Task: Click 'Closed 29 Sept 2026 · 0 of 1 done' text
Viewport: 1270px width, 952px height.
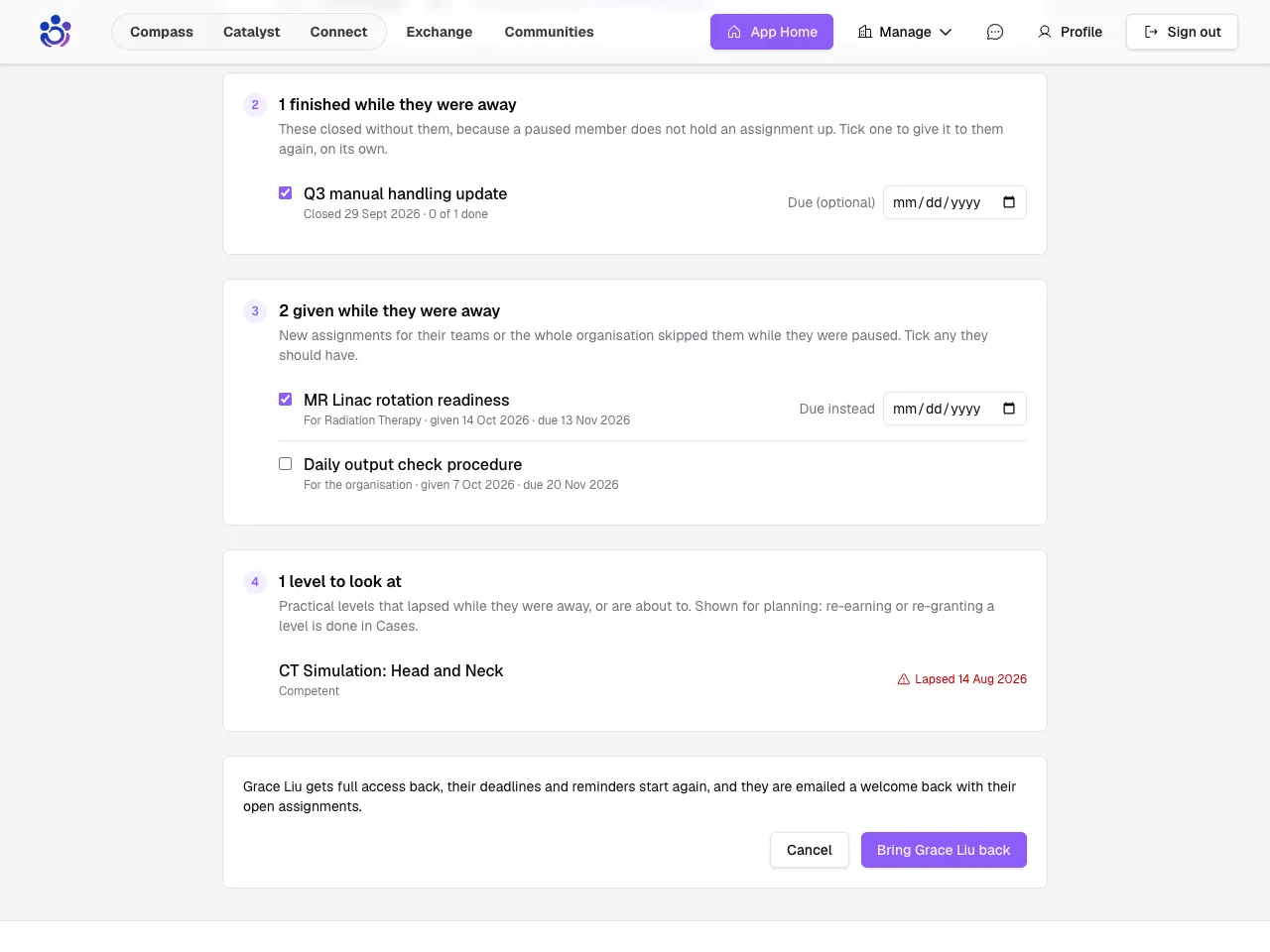Action: coord(396,214)
